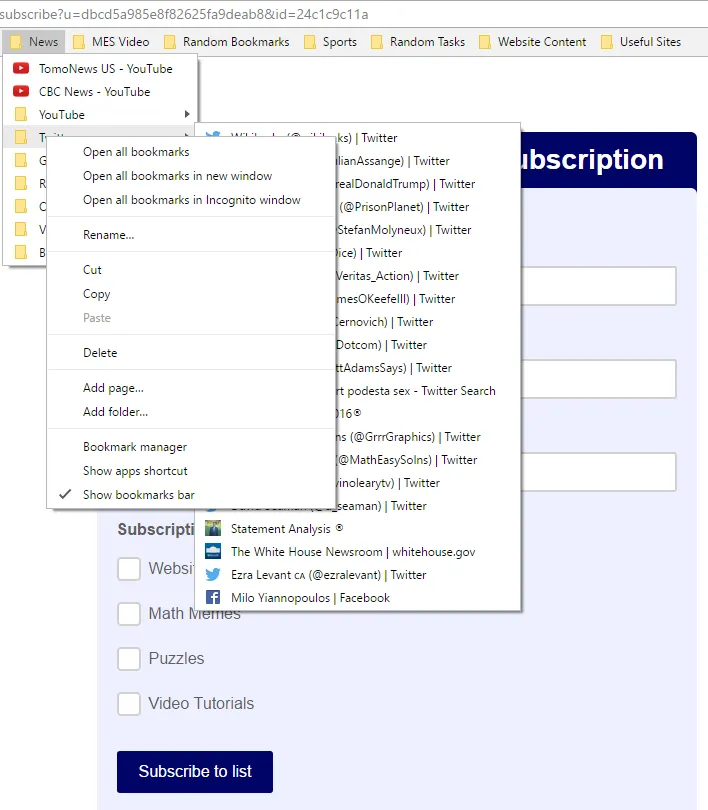Open the CBC News YouTube bookmark
The width and height of the screenshot is (708, 810).
[x=100, y=92]
